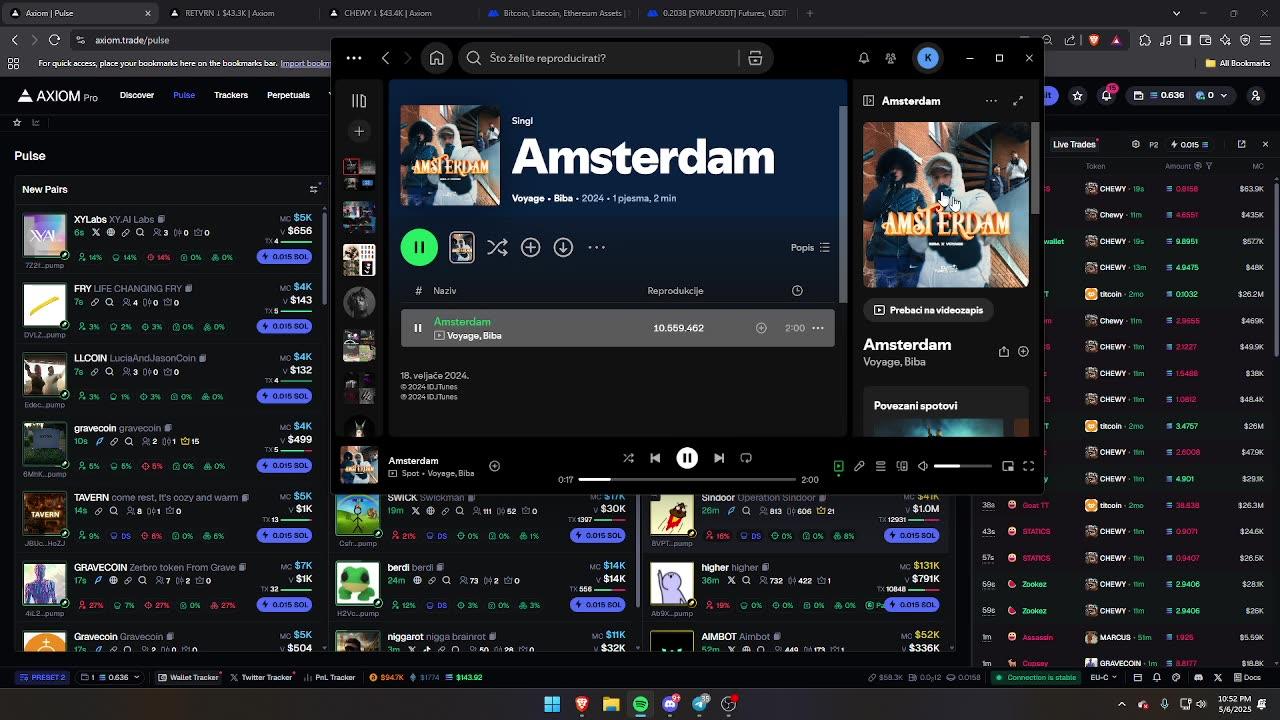Toggle Now Playing view button
The width and height of the screenshot is (1280, 720).
coord(838,466)
